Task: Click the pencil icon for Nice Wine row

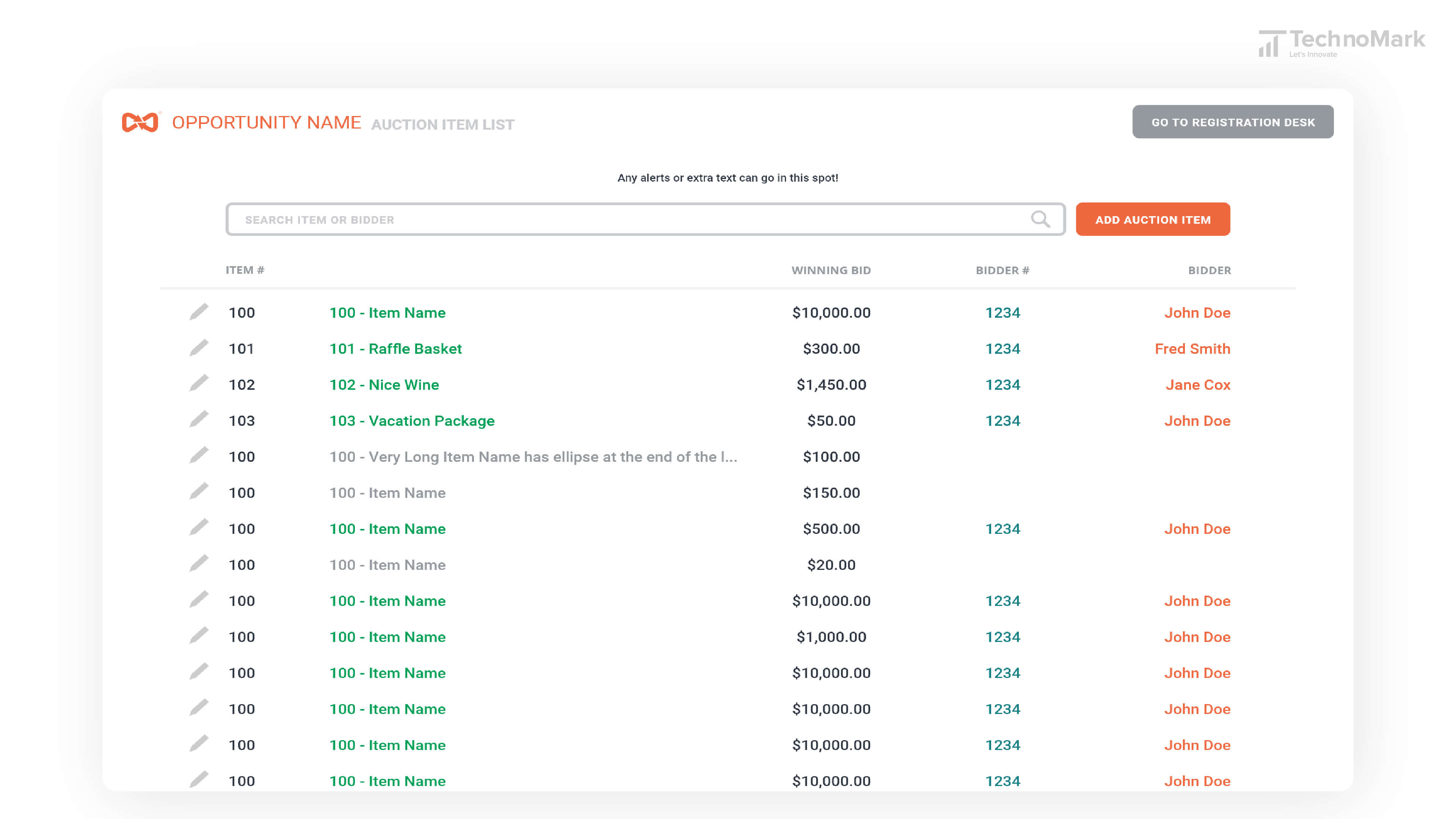Action: (198, 383)
